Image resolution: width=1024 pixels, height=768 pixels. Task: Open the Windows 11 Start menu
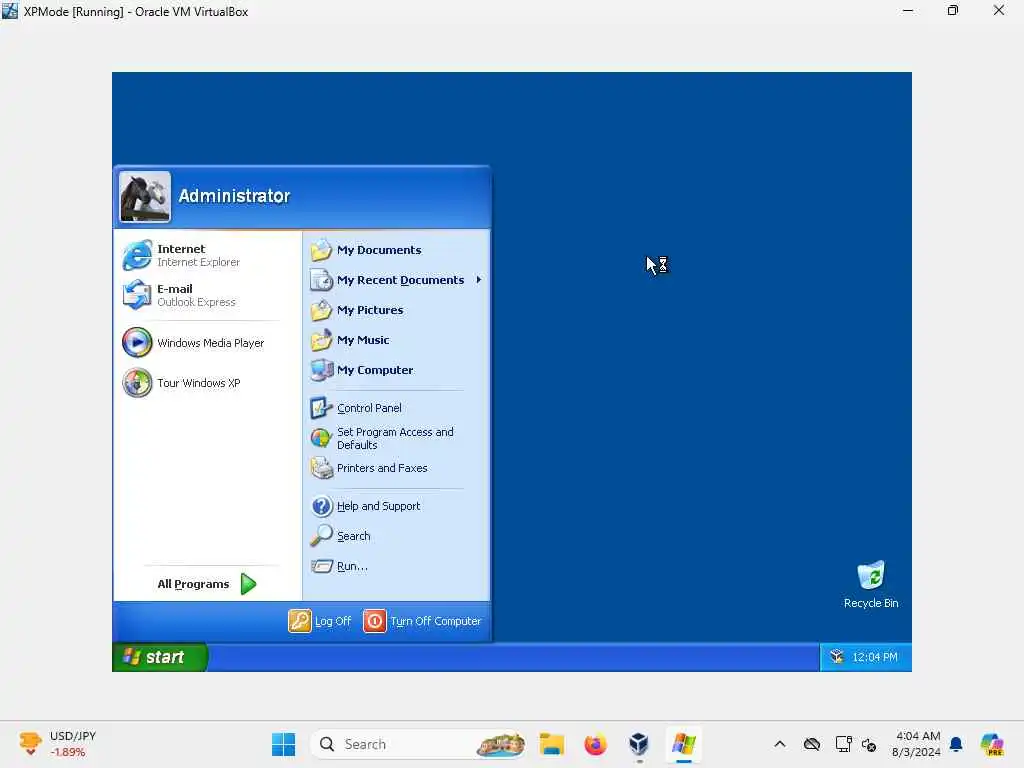283,744
